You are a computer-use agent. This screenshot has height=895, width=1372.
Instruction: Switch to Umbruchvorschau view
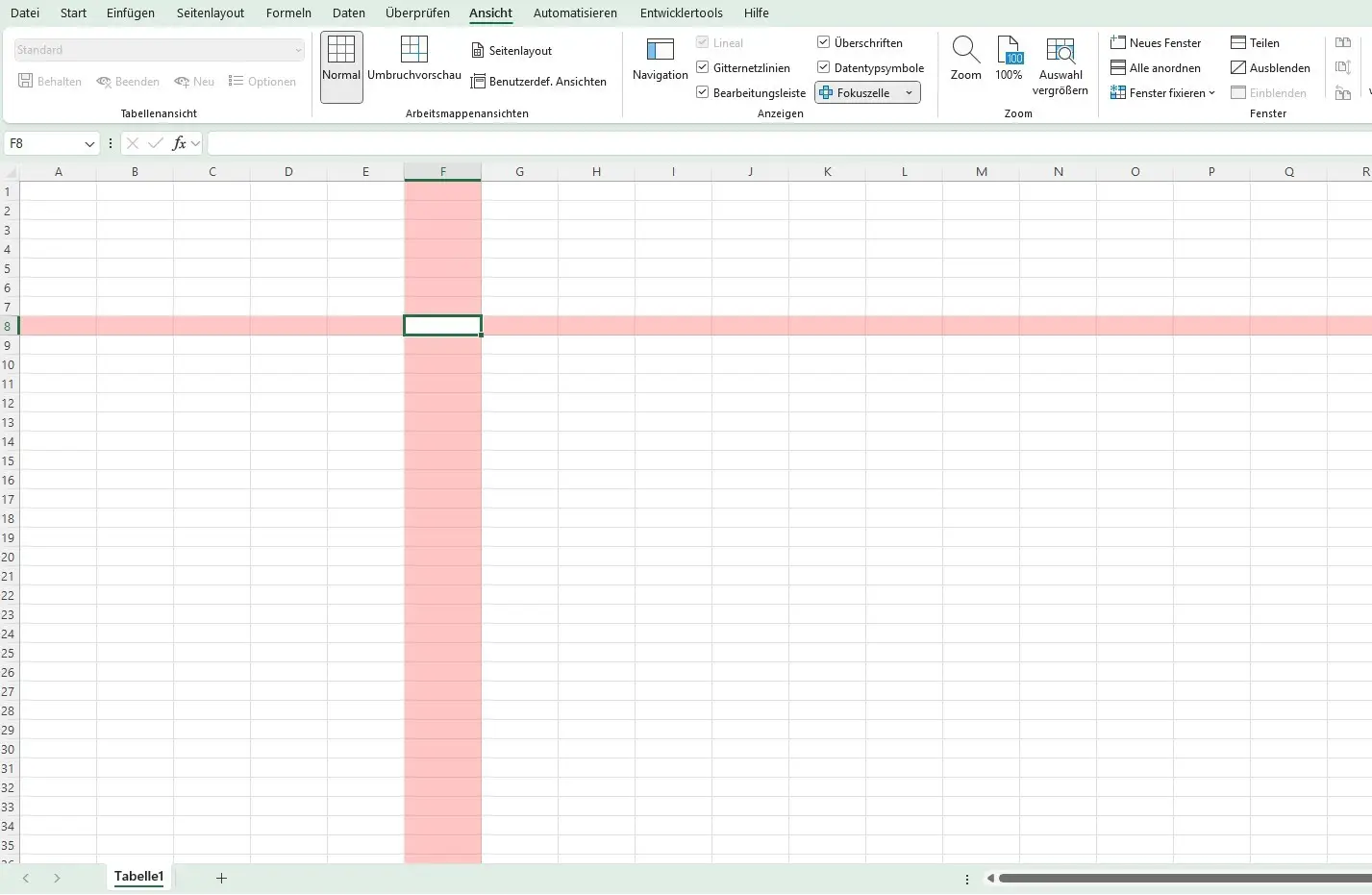pos(413,60)
